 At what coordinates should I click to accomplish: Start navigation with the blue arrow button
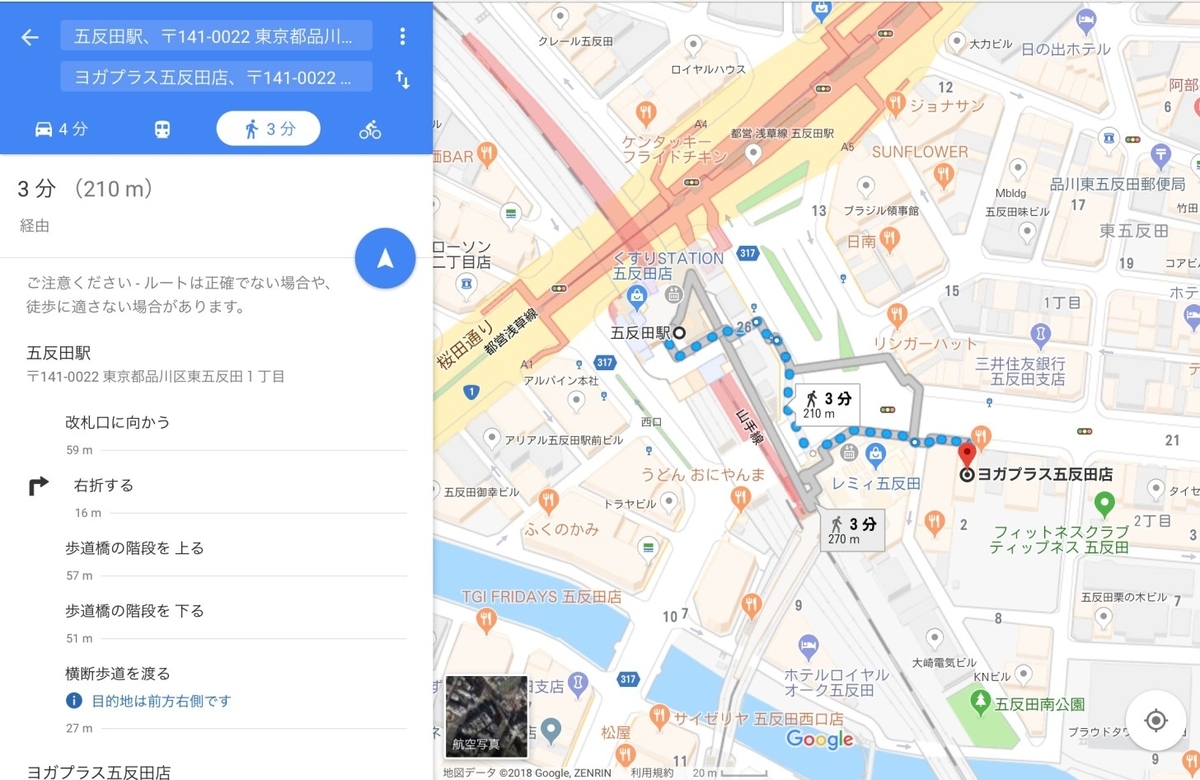(385, 258)
